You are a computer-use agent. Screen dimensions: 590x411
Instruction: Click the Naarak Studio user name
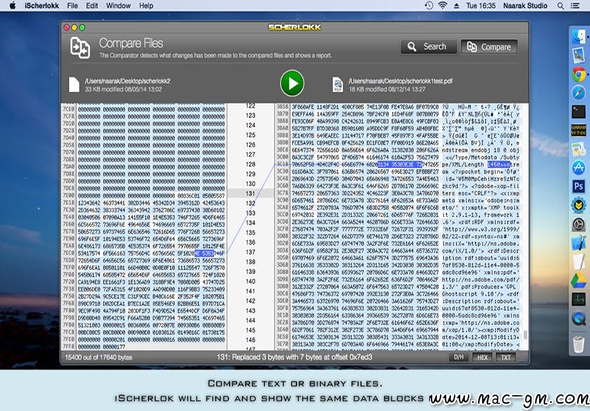point(525,6)
